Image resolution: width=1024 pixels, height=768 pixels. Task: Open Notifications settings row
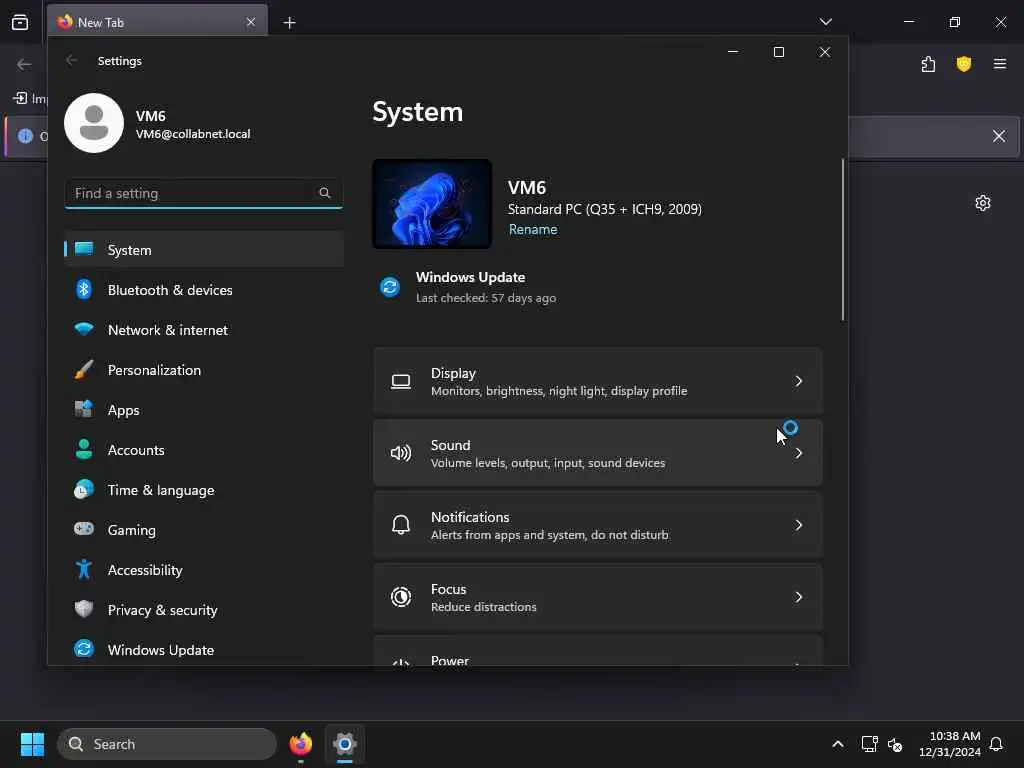pyautogui.click(x=598, y=525)
